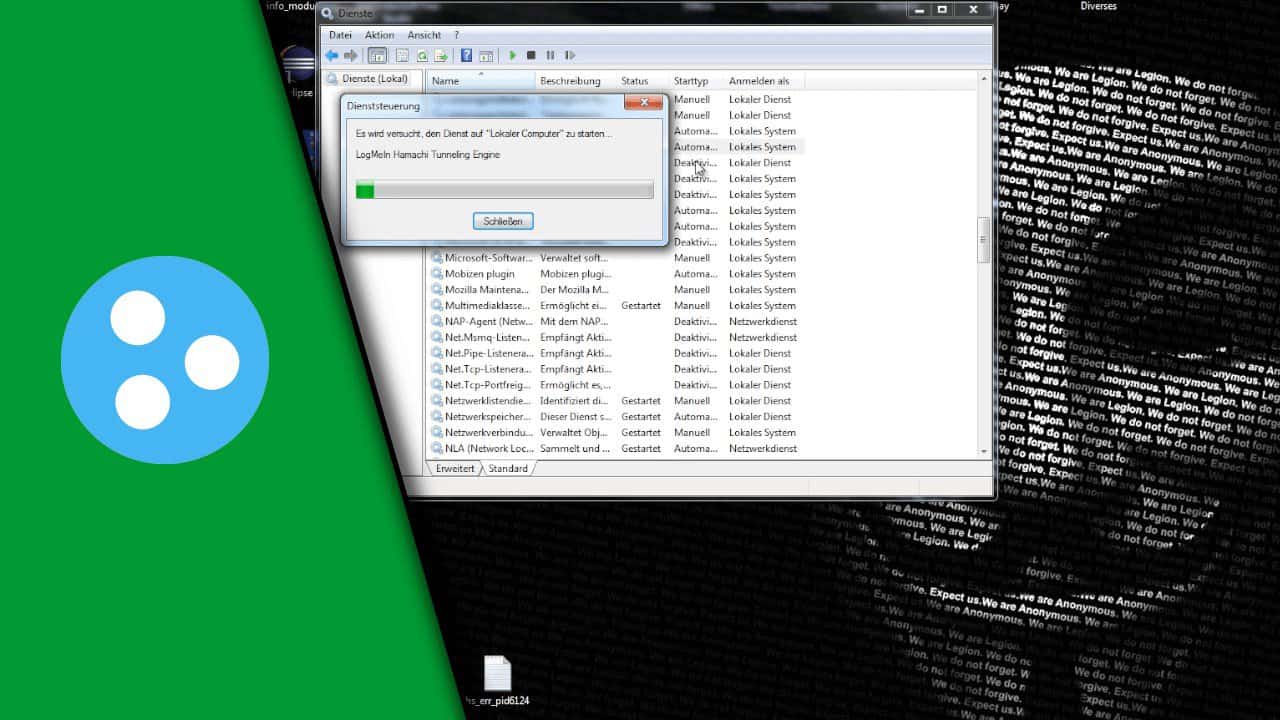Click "Mit dem NAP..." description cell
The width and height of the screenshot is (1280, 720).
click(x=574, y=322)
